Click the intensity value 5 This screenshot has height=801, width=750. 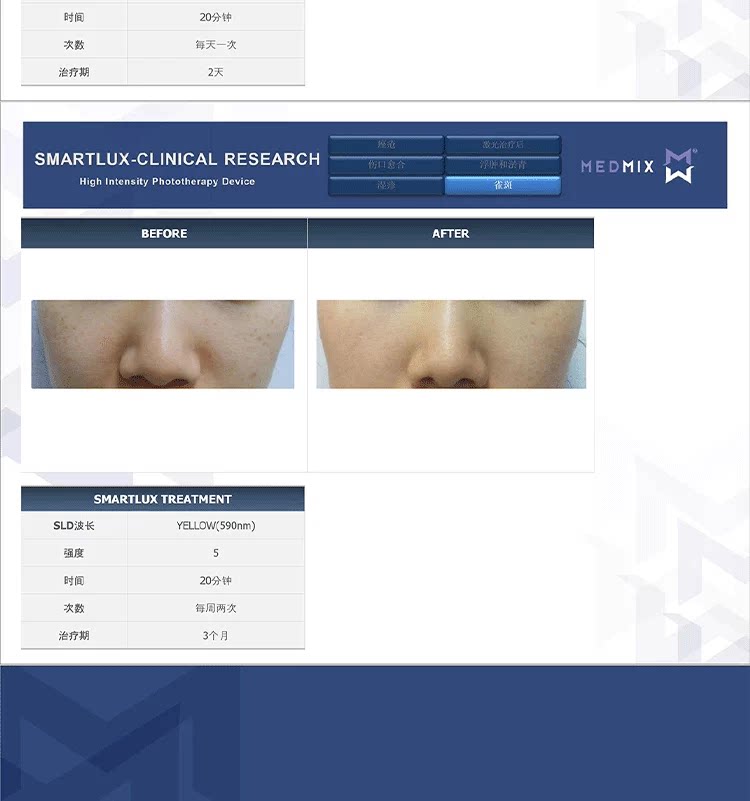pyautogui.click(x=216, y=553)
